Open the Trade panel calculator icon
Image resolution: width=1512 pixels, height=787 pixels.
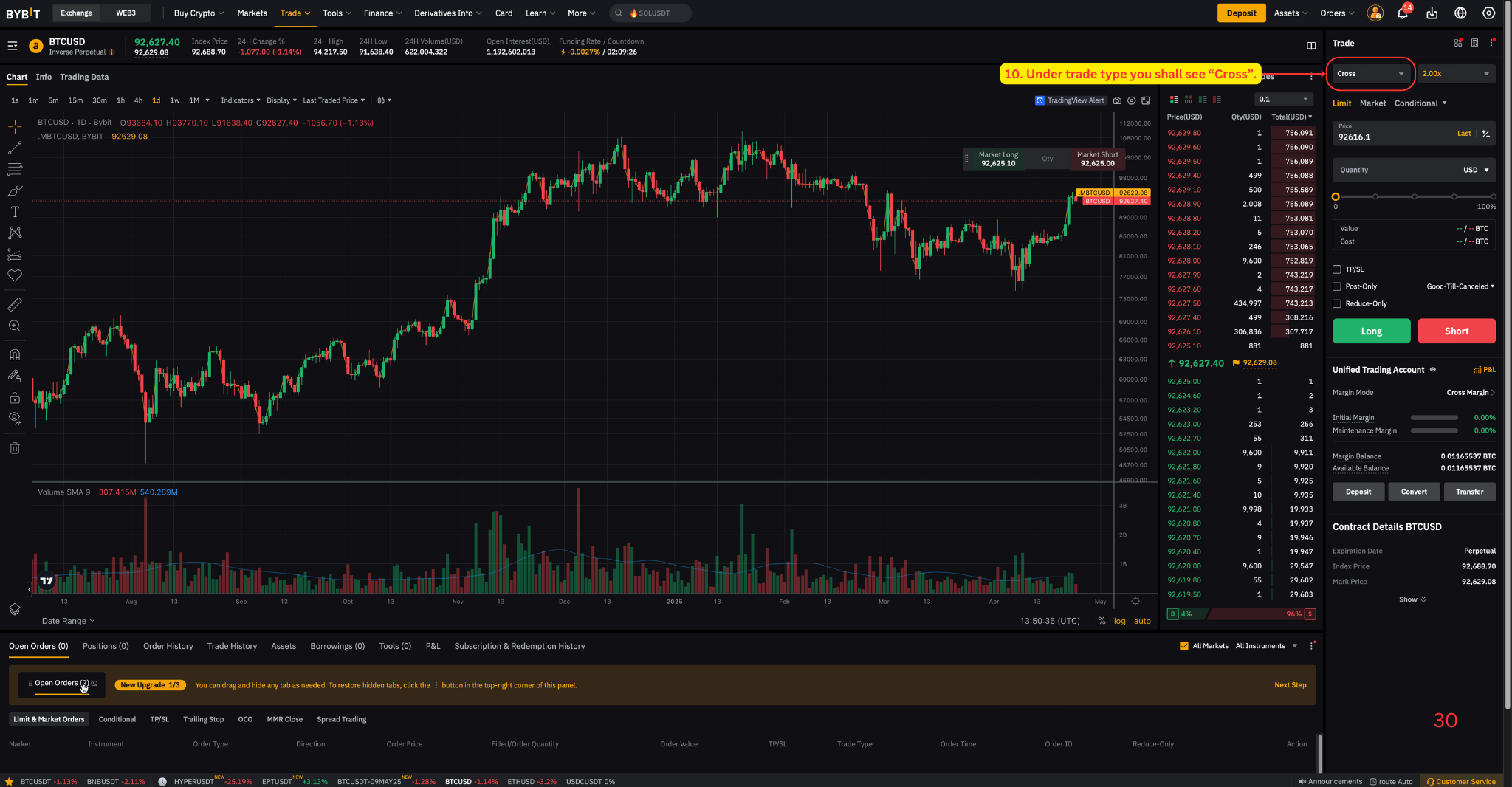[1474, 43]
